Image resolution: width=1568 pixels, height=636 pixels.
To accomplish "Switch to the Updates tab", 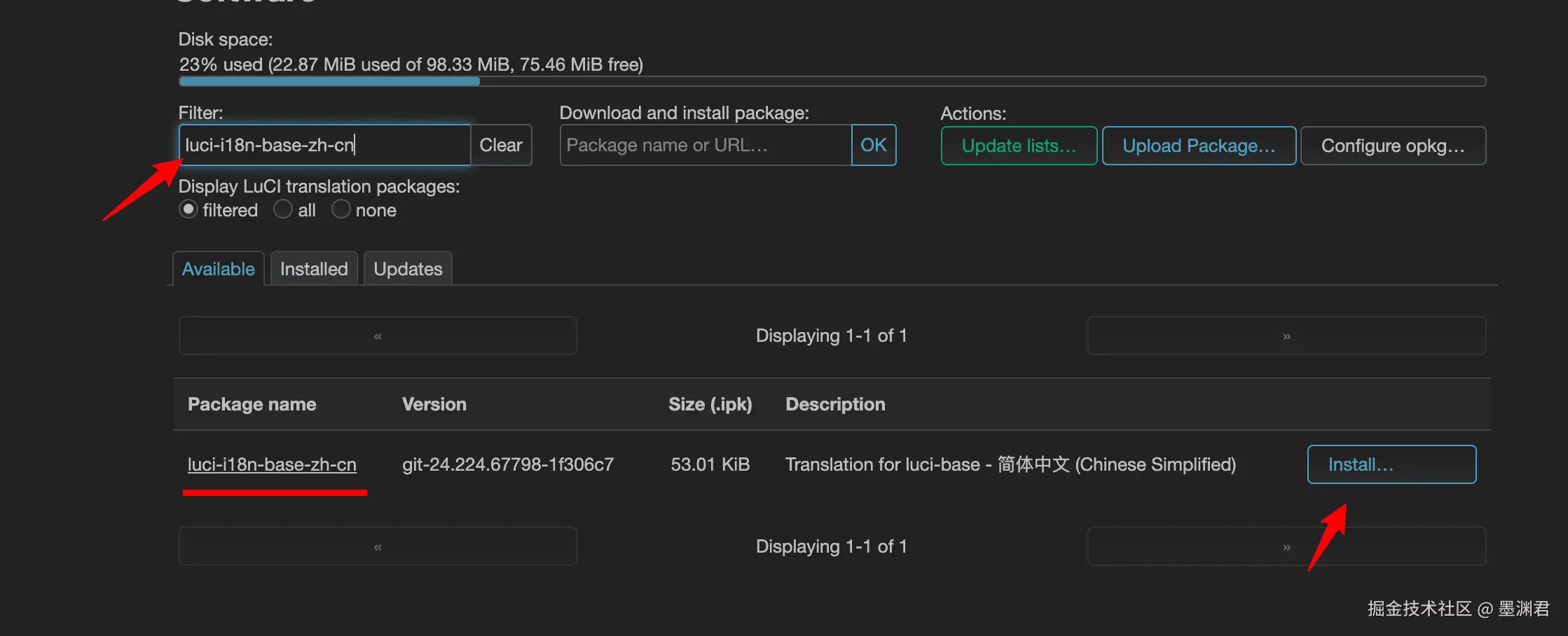I will tap(408, 269).
